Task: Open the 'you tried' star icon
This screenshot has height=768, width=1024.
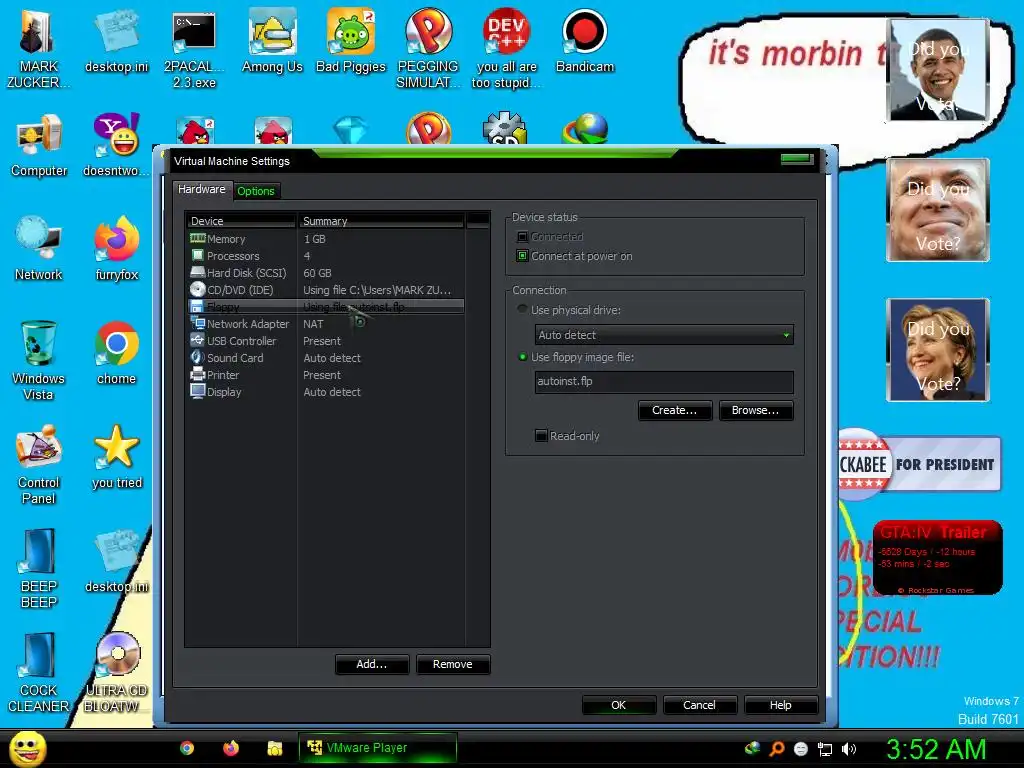Action: pyautogui.click(x=117, y=457)
